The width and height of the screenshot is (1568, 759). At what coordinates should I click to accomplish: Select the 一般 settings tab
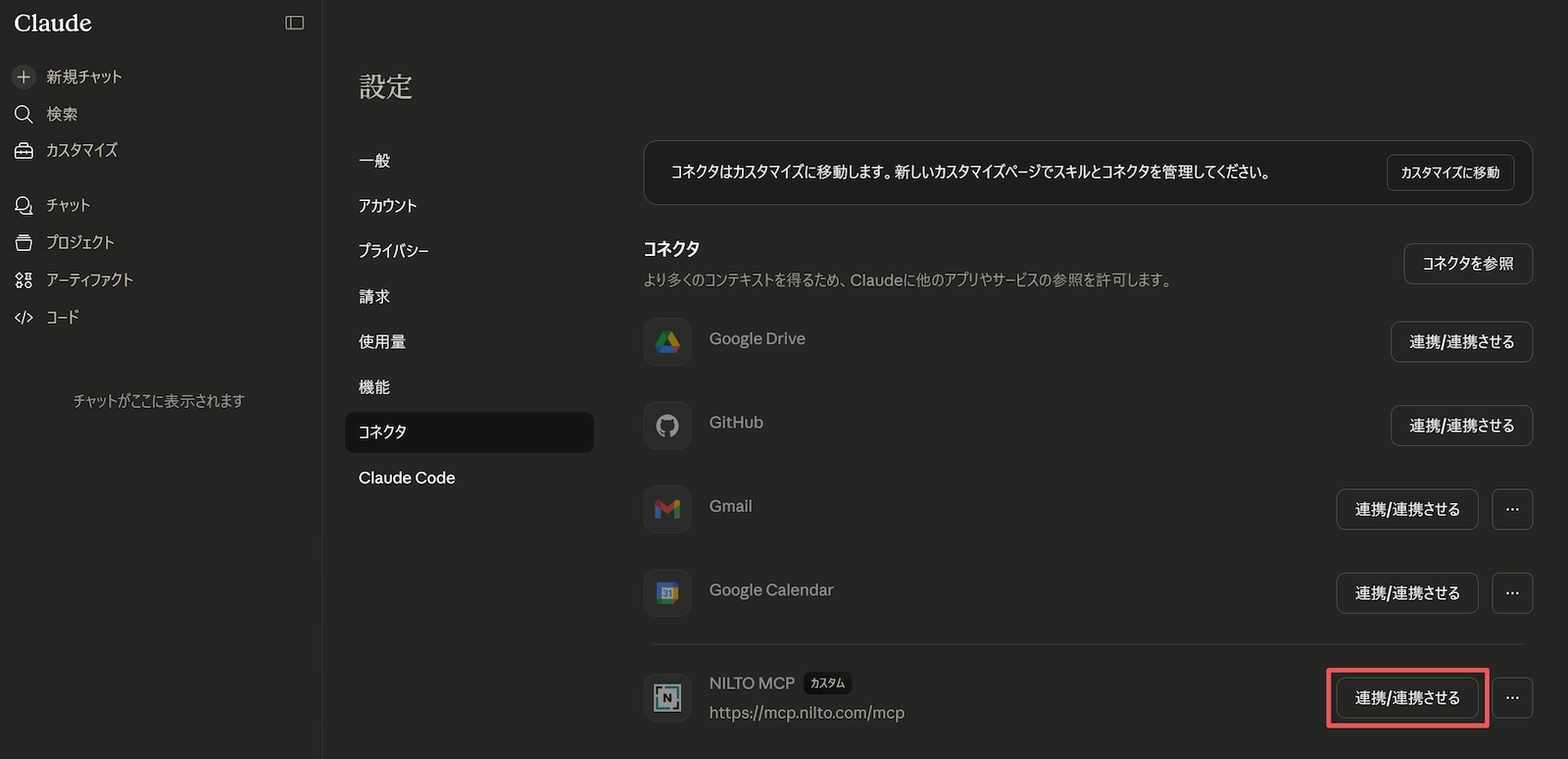coord(374,161)
